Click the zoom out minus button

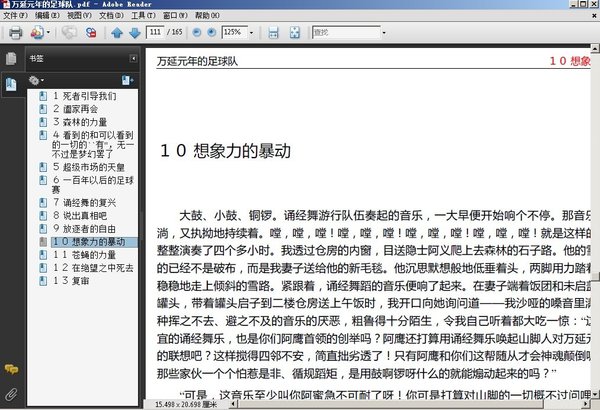click(197, 33)
